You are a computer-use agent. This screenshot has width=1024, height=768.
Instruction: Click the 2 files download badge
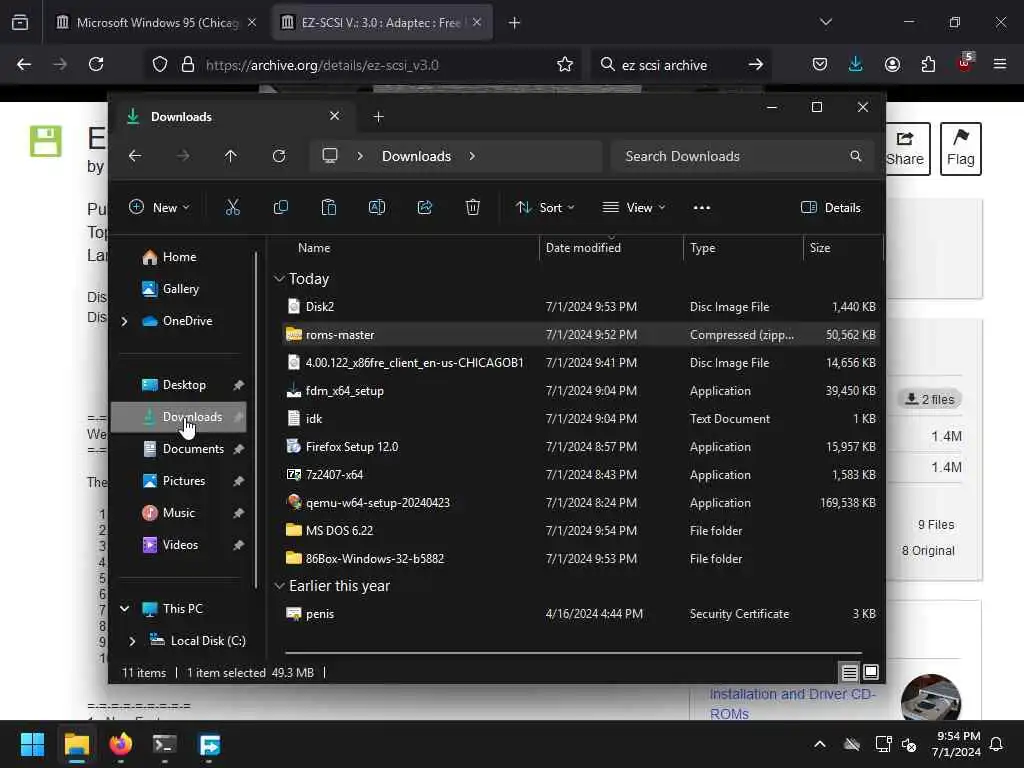[x=929, y=399]
